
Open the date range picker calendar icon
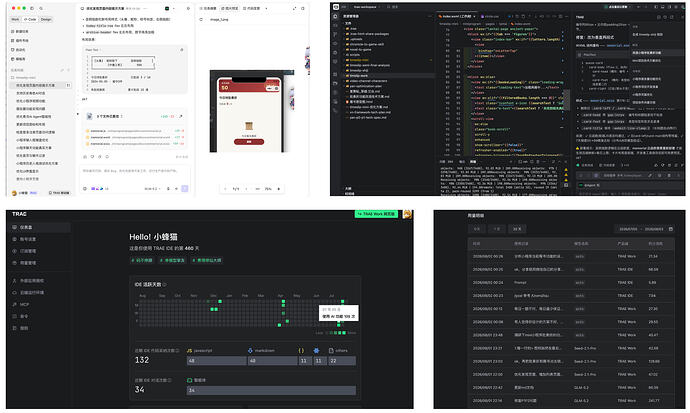point(671,229)
